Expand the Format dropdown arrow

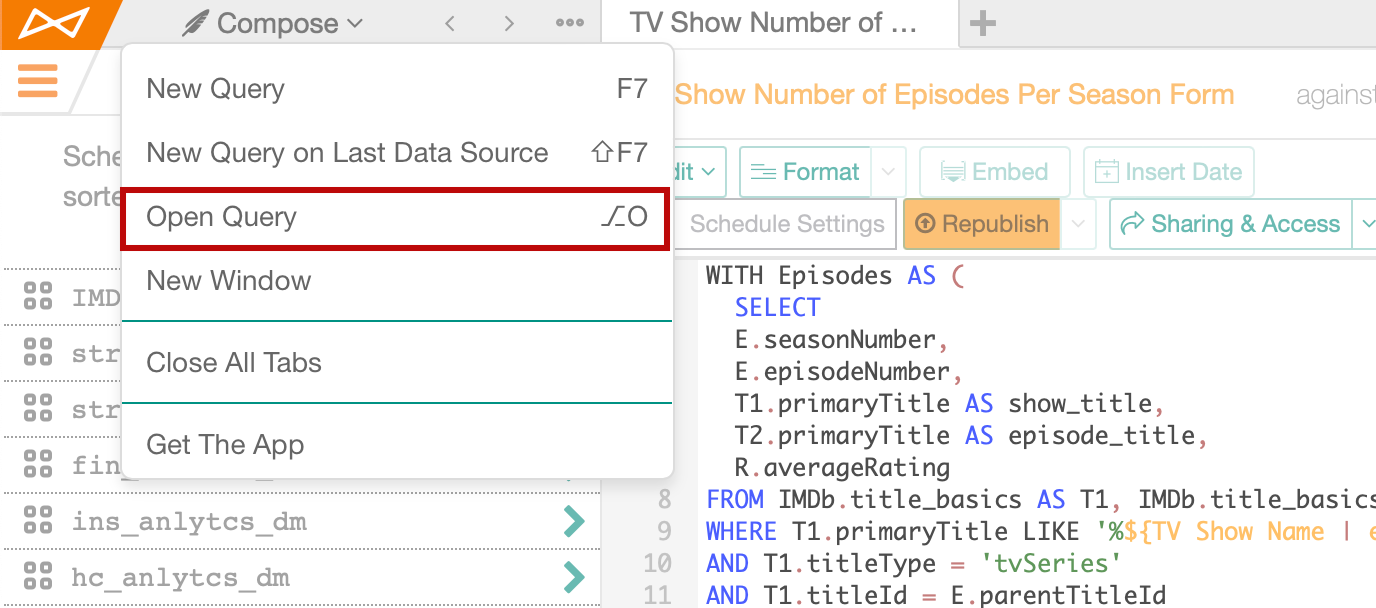click(890, 172)
